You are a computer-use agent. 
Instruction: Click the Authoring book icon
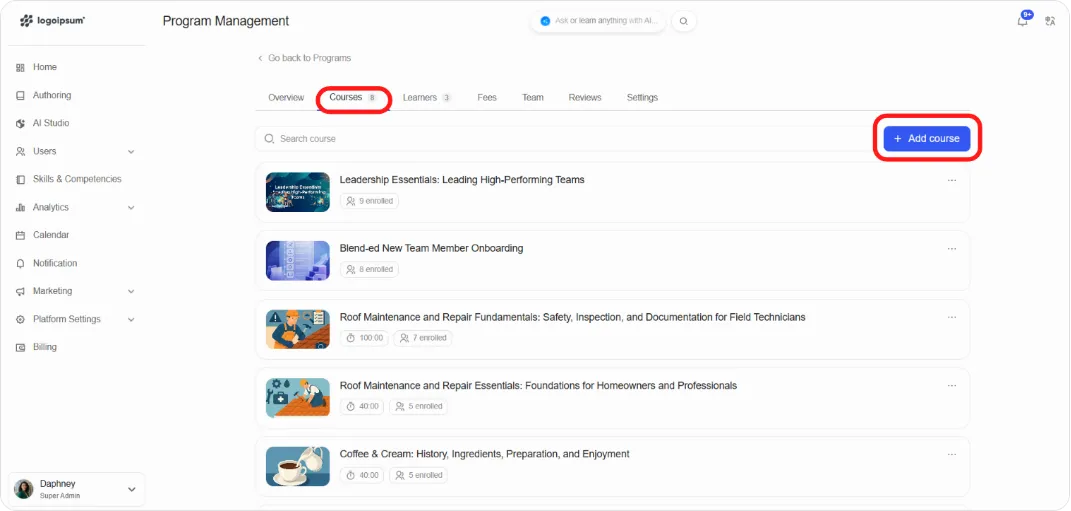point(20,96)
